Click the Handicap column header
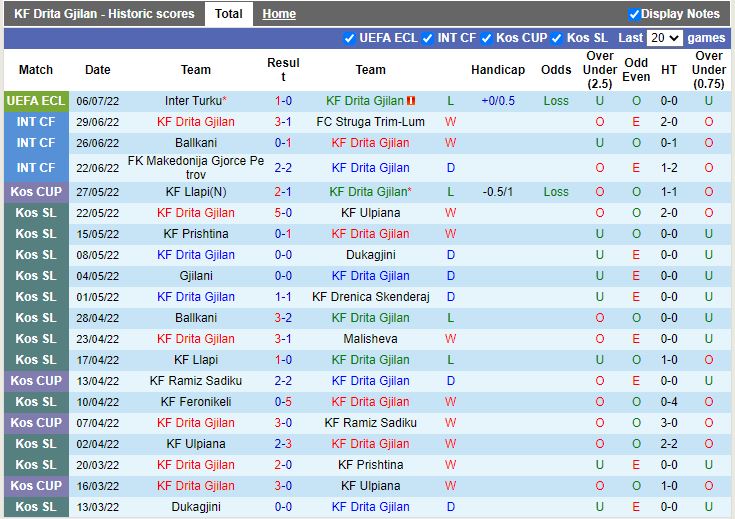The height and width of the screenshot is (519, 735). tap(498, 70)
